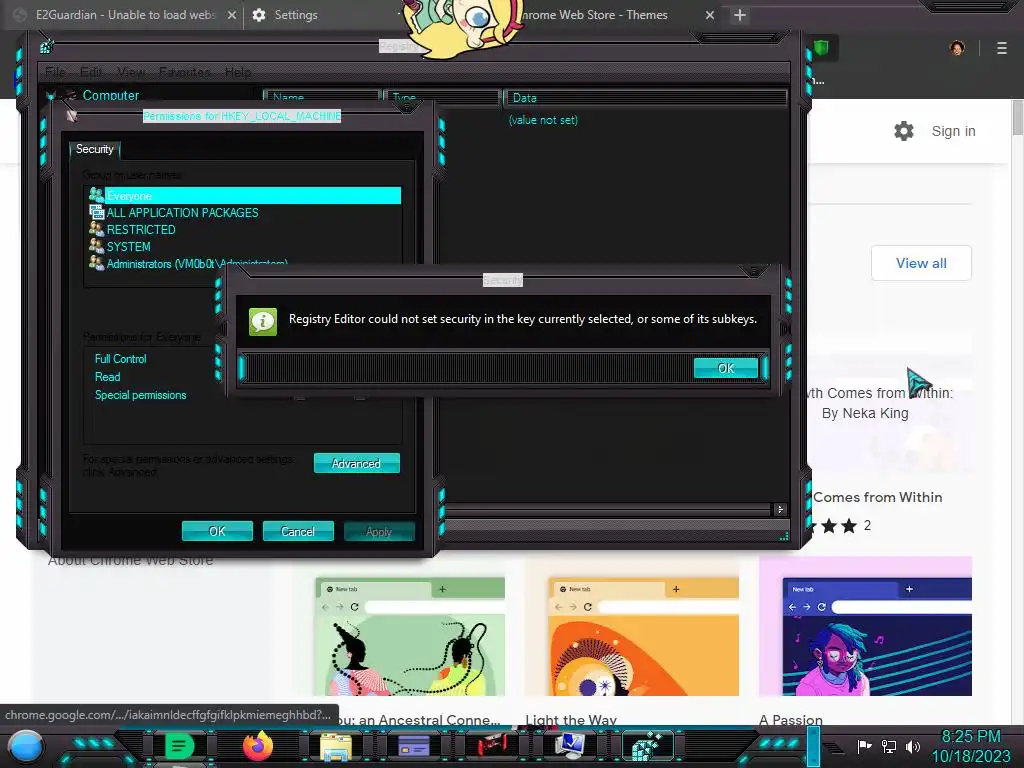This screenshot has height=768, width=1024.
Task: Click the volume speaker tray icon
Action: pyautogui.click(x=913, y=746)
